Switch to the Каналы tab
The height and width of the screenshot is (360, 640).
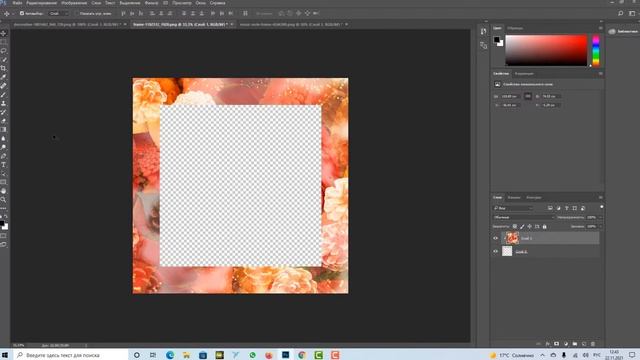click(514, 198)
